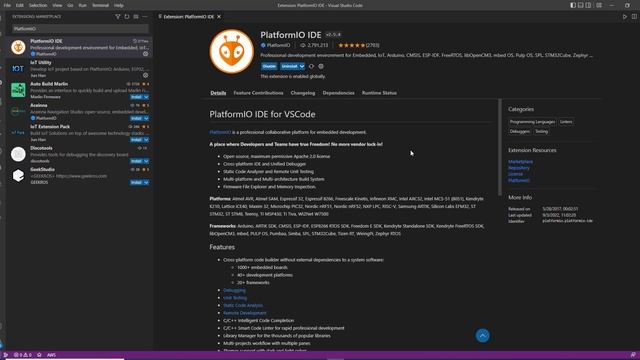Toggle primary side bar layout icon
640x360 pixels.
(x=573, y=5)
